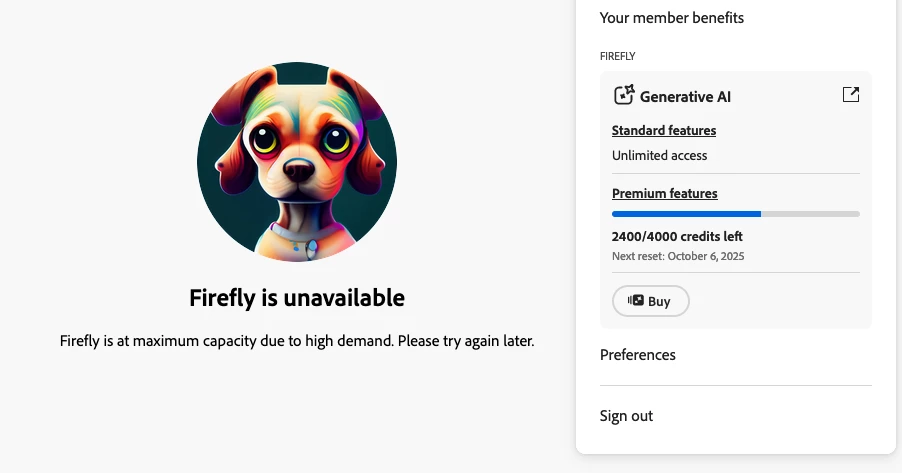Open the Premium features link

[664, 193]
